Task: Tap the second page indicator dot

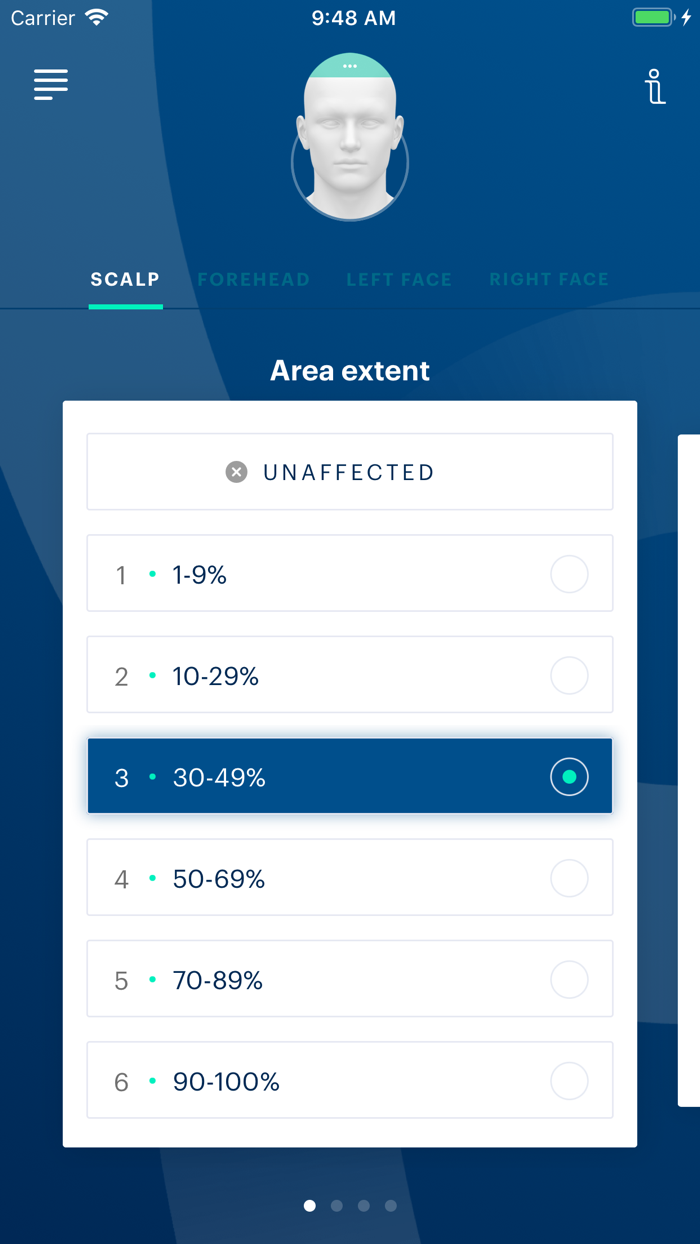Action: pyautogui.click(x=337, y=1205)
